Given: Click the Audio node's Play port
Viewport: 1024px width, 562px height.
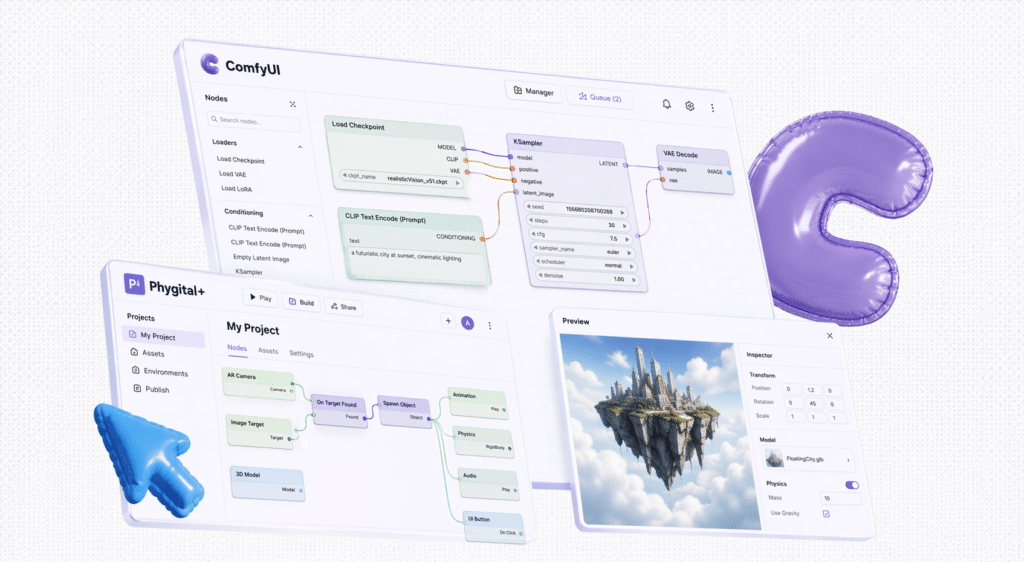Looking at the screenshot, I should (515, 490).
